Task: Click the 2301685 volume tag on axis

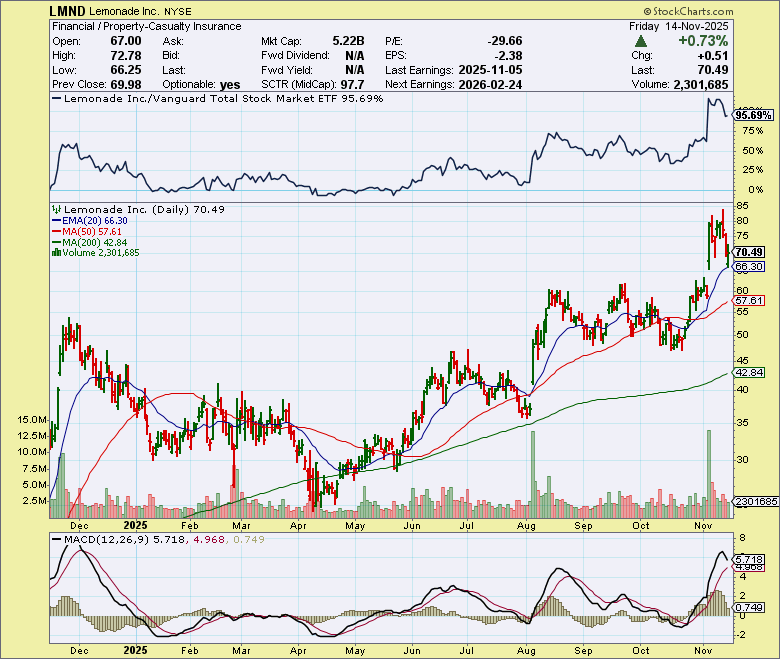Action: coord(756,502)
